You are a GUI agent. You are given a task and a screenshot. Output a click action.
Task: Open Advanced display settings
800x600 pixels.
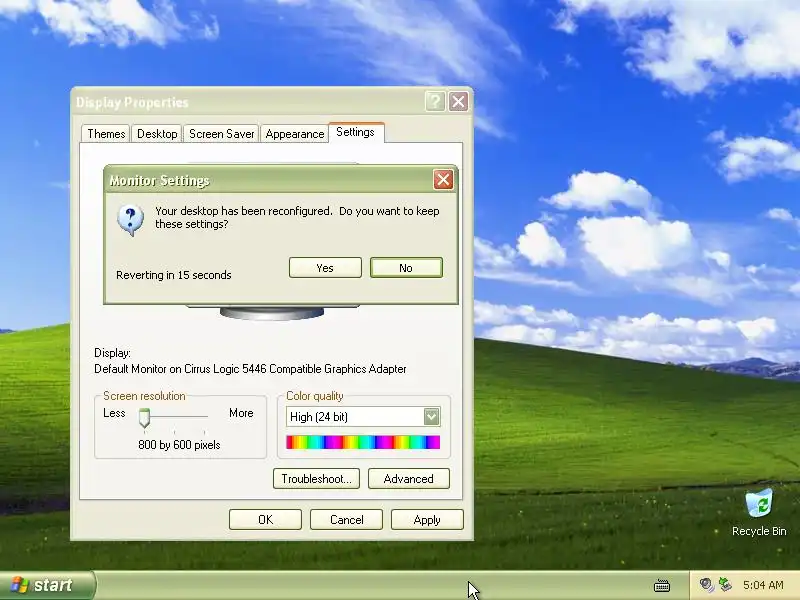409,479
